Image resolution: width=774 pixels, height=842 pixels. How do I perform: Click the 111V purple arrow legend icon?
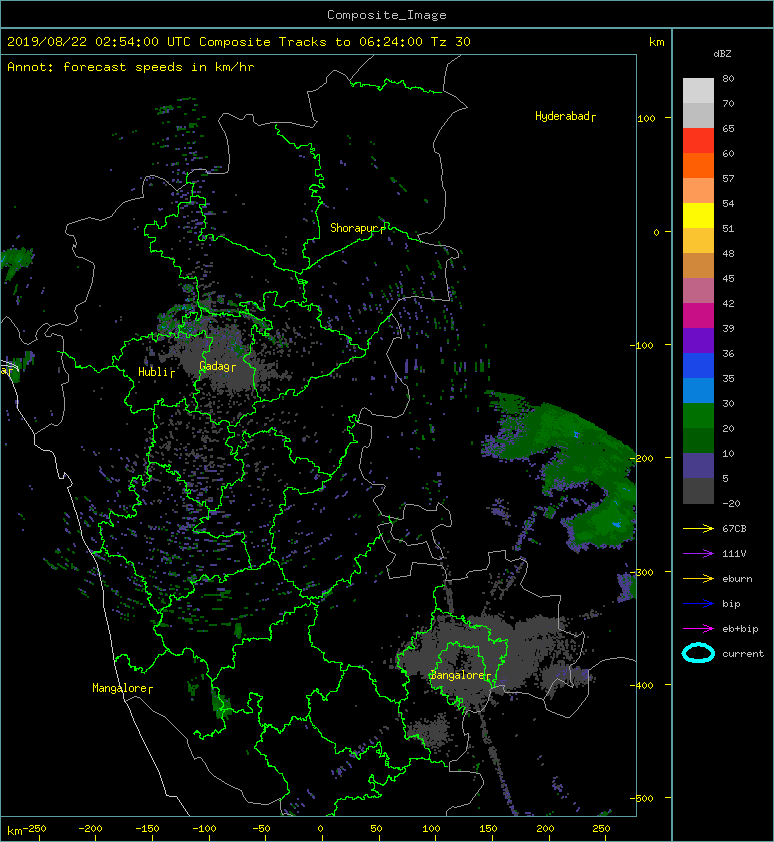pyautogui.click(x=698, y=554)
